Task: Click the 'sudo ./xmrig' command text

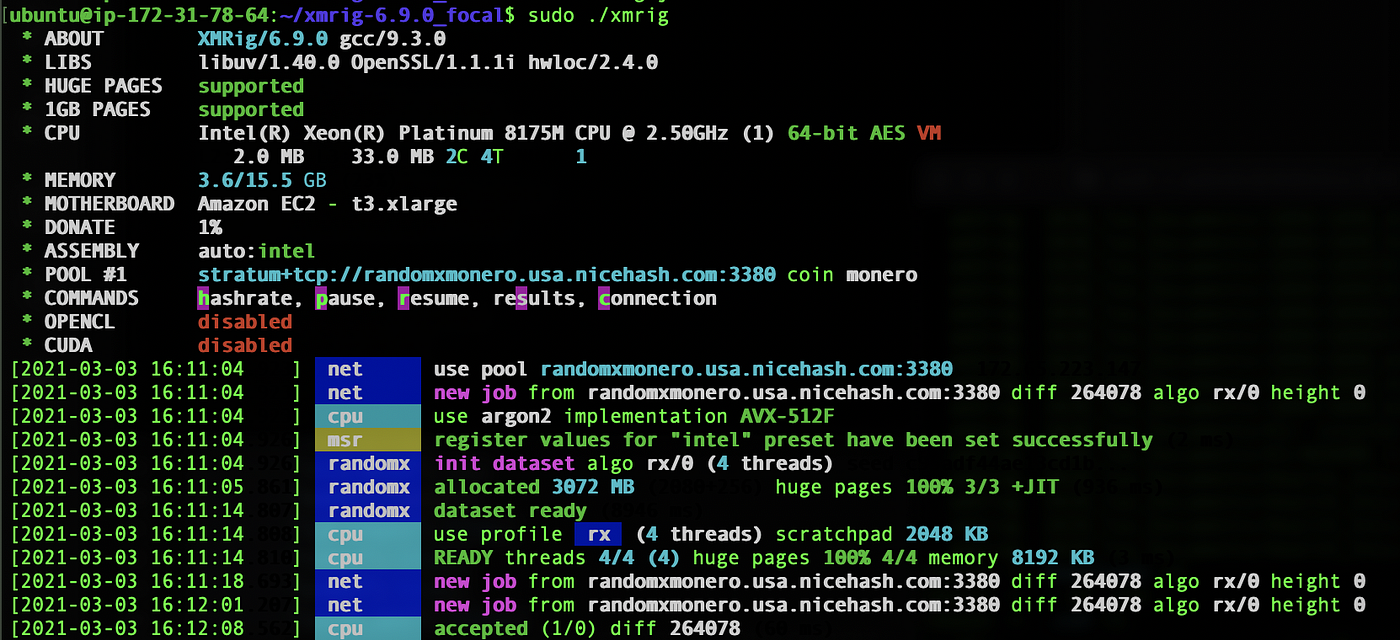Action: [598, 15]
